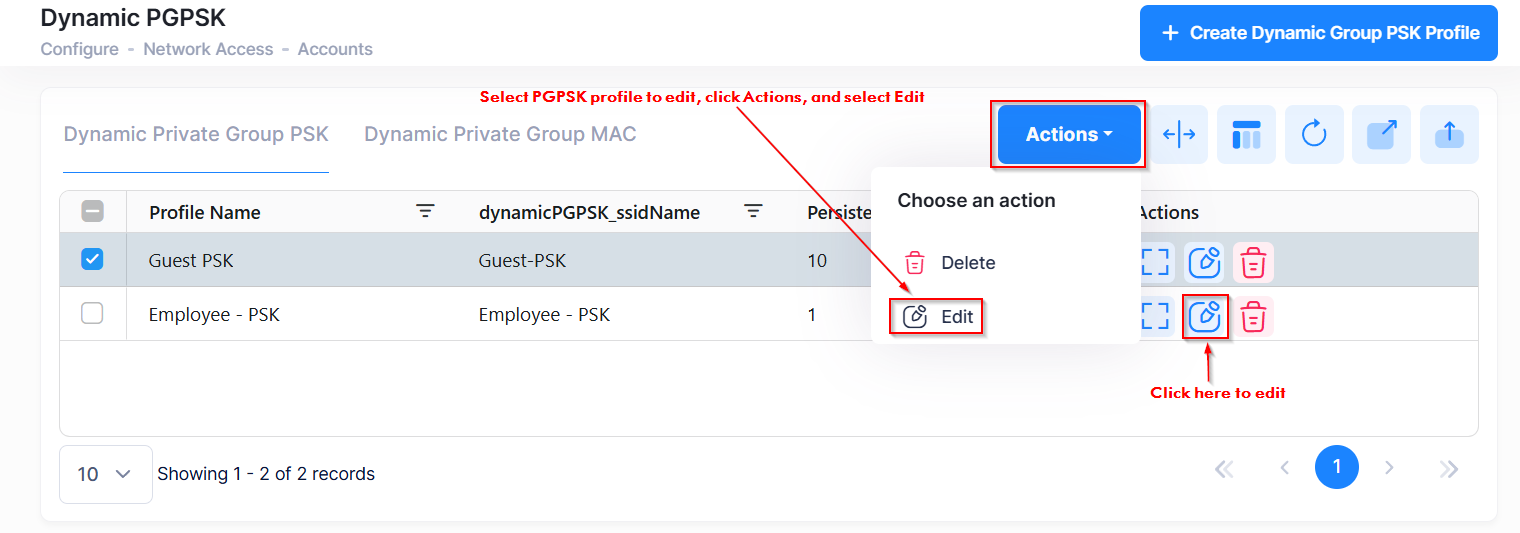
Task: Open the page size dropdown showing 10
Action: [x=105, y=474]
